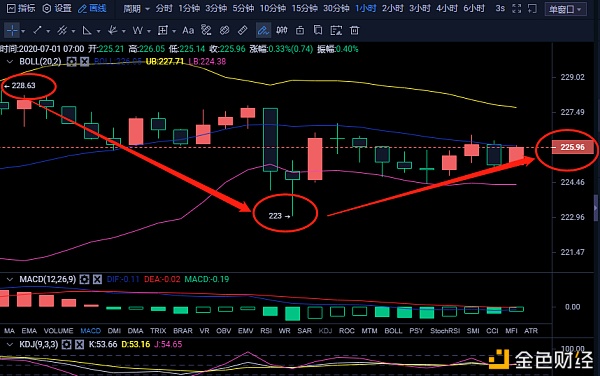Select the crosshair cursor tool

pyautogui.click(x=12, y=30)
